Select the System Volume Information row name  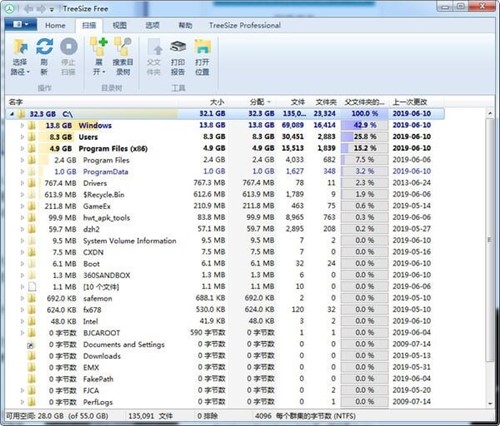[130, 241]
